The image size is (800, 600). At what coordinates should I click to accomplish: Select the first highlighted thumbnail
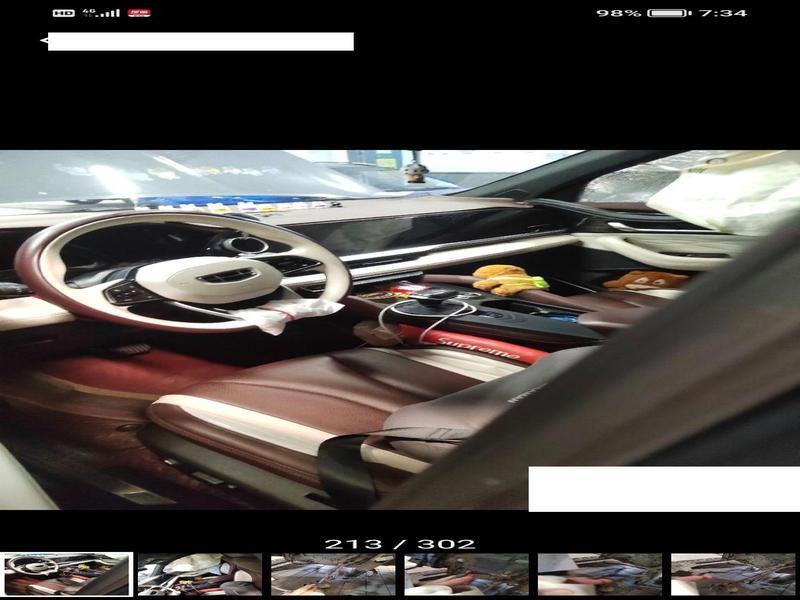[66, 574]
